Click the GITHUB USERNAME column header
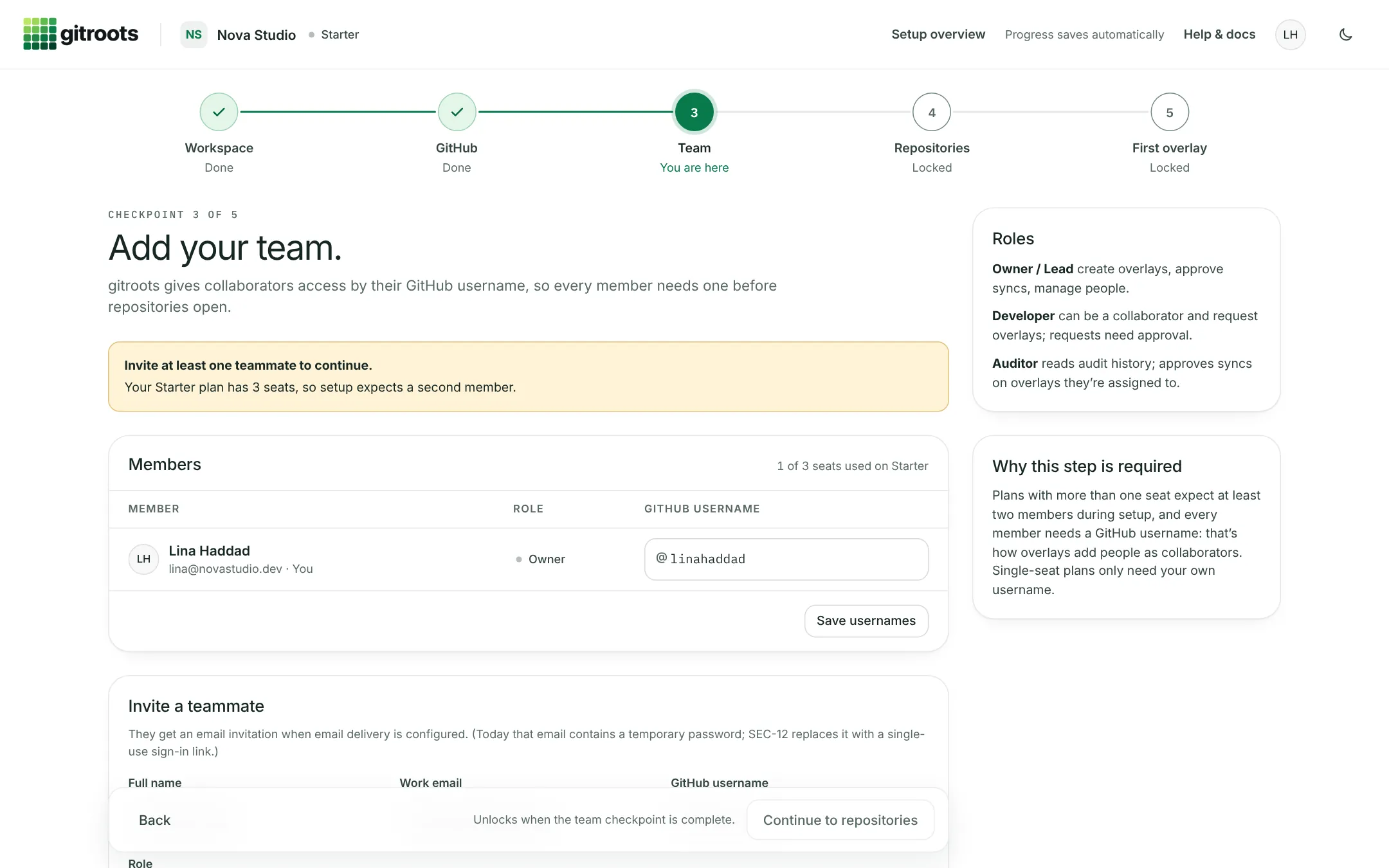 pyautogui.click(x=702, y=509)
